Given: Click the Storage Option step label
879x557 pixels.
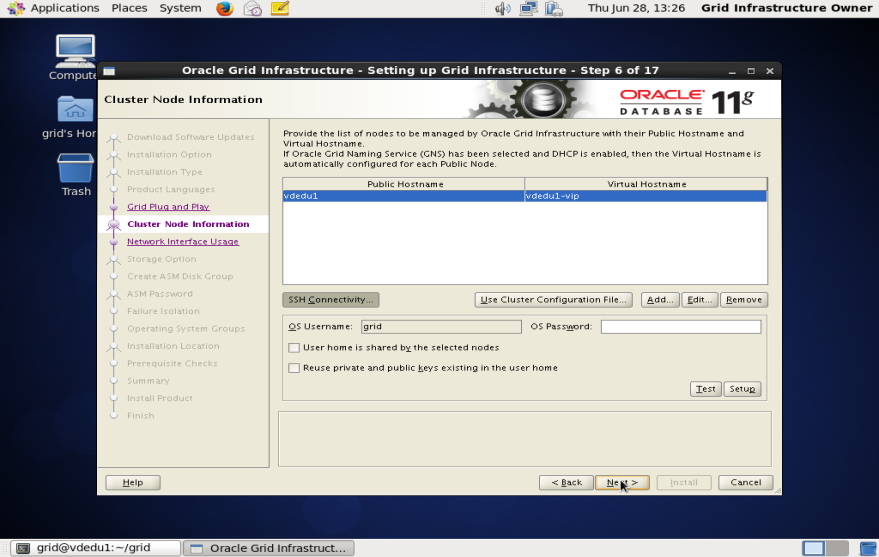Looking at the screenshot, I should click(x=161, y=259).
